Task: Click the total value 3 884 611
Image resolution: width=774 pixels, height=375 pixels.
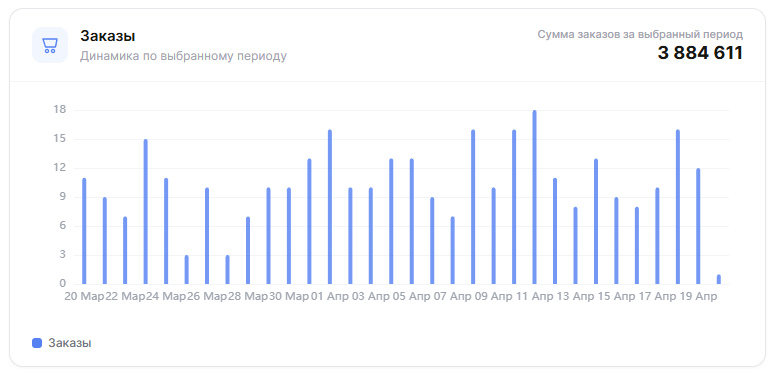Action: [x=700, y=53]
